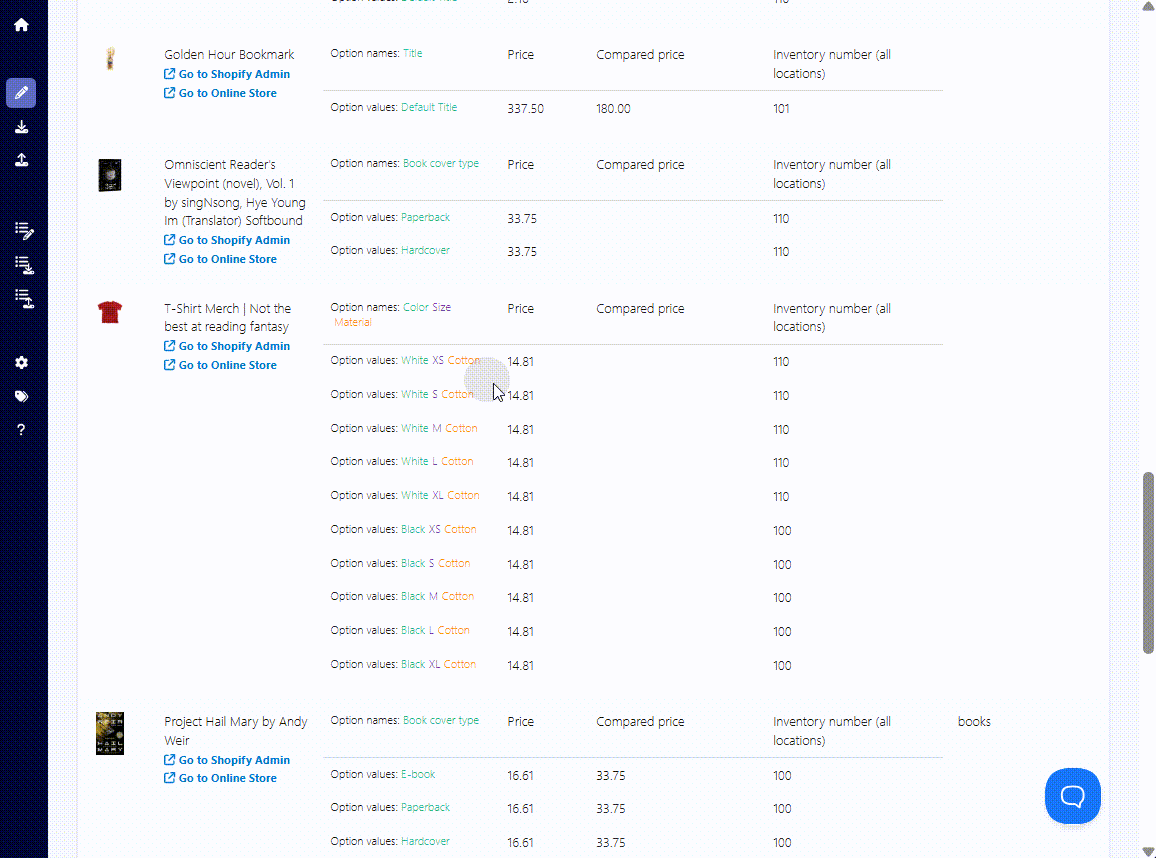The image size is (1156, 858).
Task: Select the pencil edit icon in sidebar
Action: click(21, 93)
